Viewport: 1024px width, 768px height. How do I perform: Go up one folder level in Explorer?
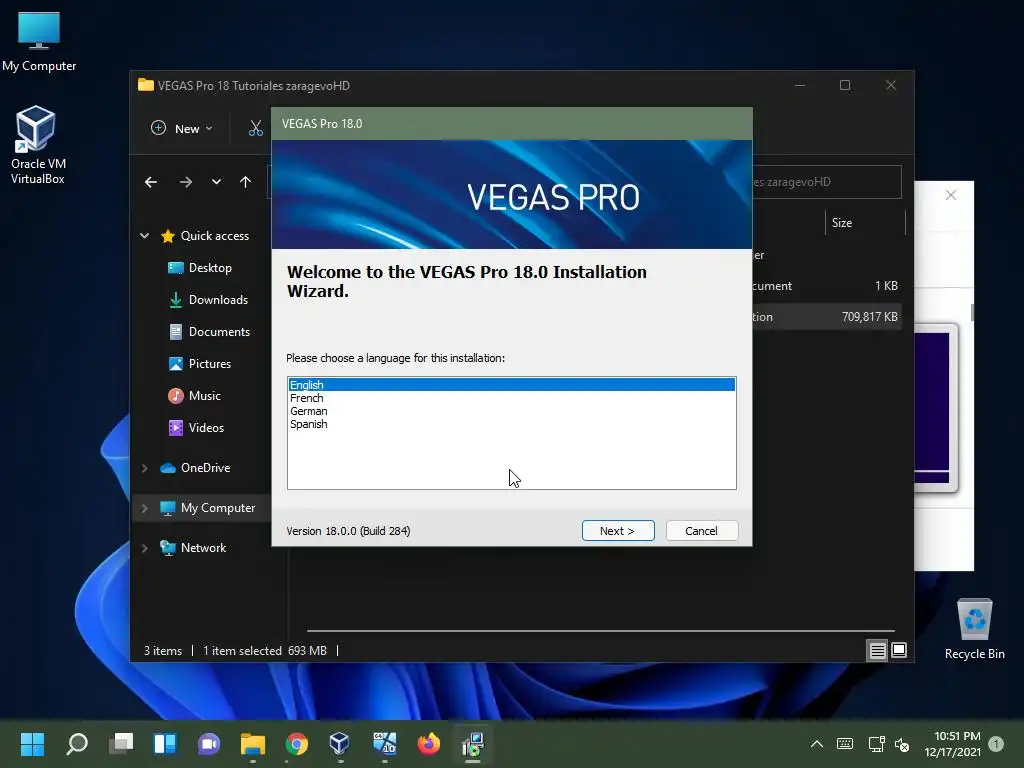(245, 182)
